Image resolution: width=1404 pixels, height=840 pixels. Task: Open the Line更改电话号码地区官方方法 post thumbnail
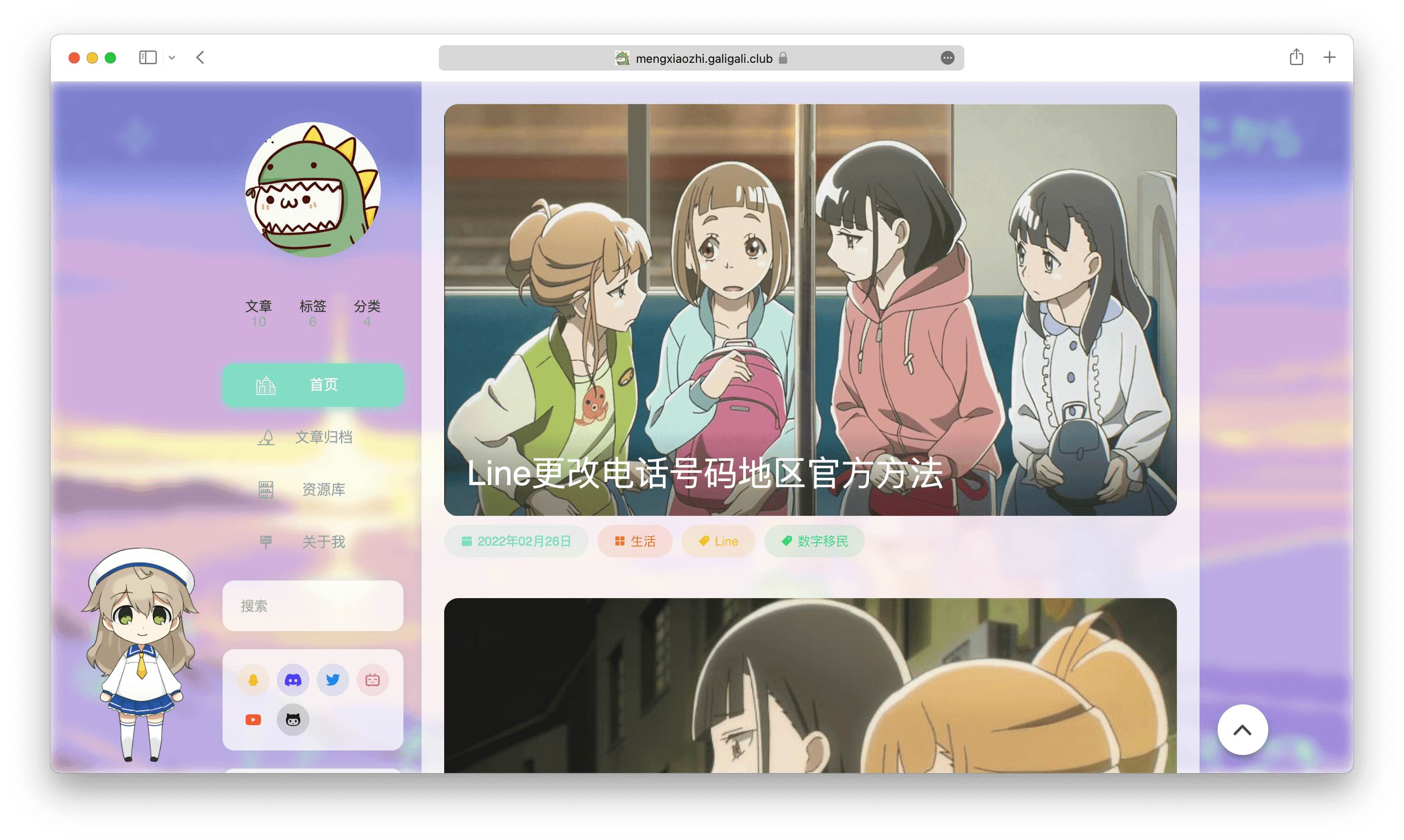pyautogui.click(x=810, y=309)
